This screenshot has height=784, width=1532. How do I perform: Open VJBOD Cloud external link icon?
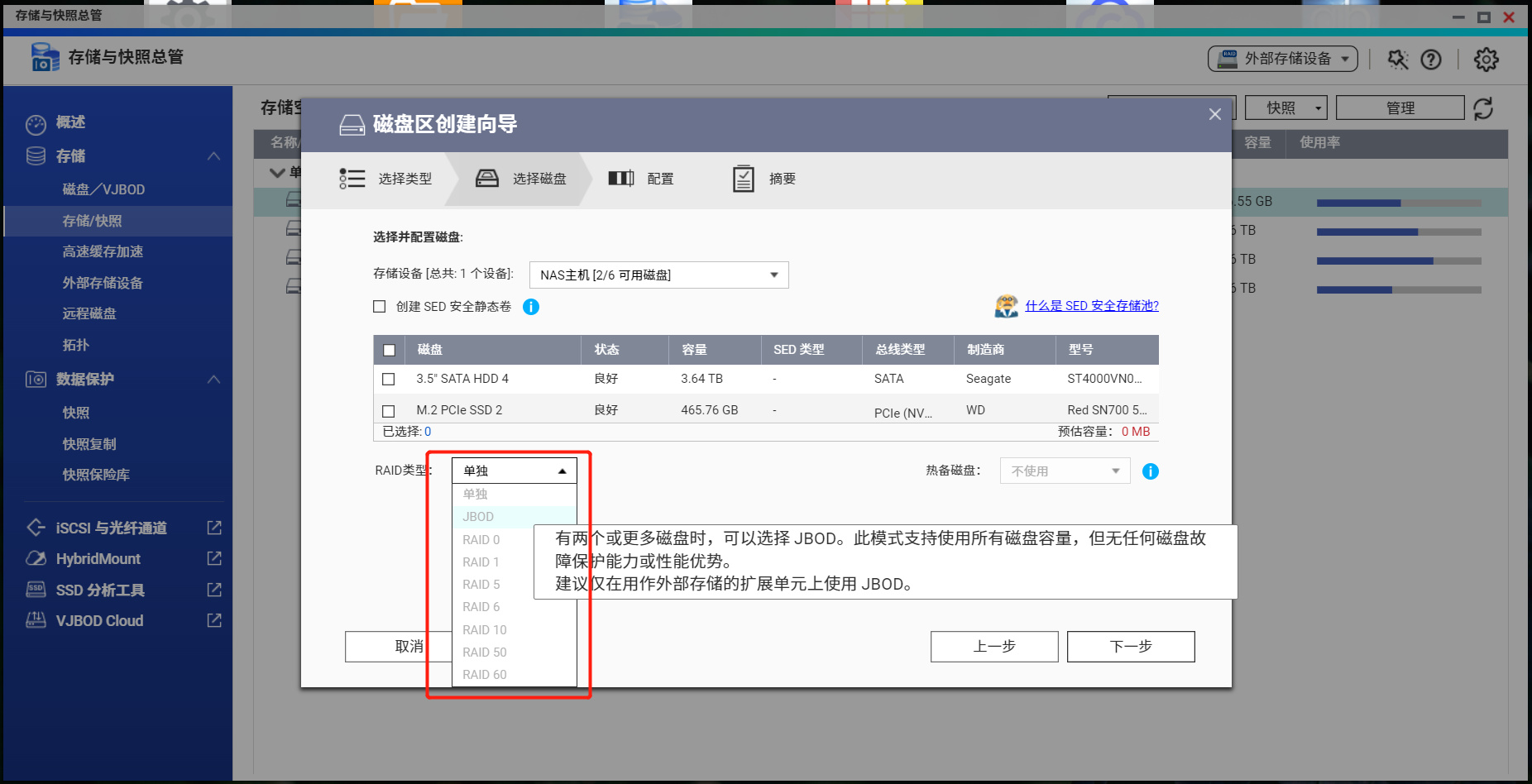tap(214, 620)
